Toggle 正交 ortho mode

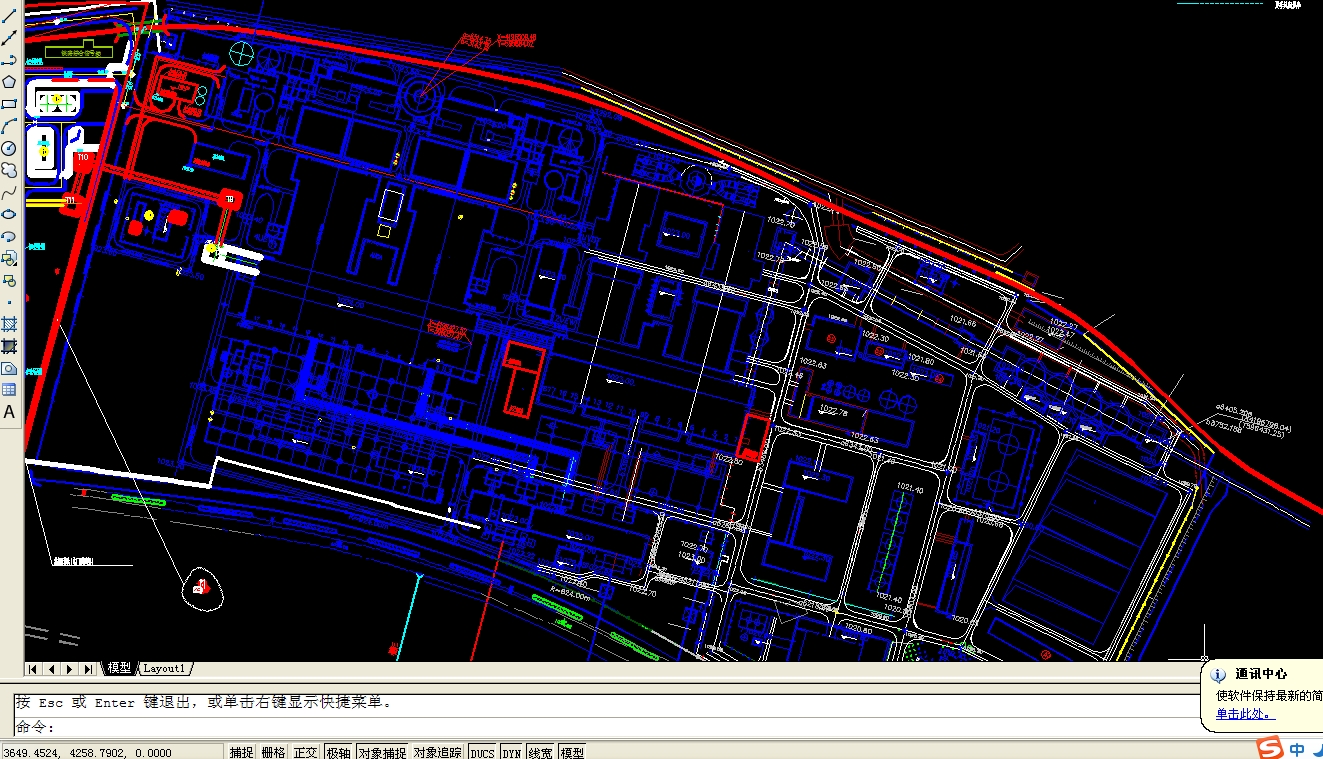click(305, 752)
